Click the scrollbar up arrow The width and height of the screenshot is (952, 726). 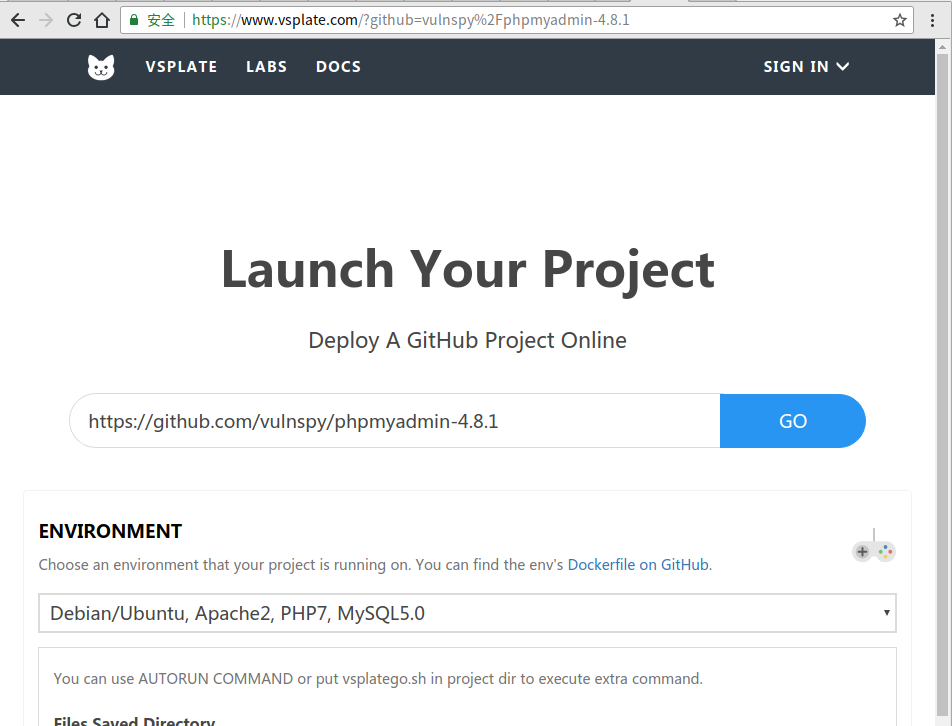click(943, 47)
